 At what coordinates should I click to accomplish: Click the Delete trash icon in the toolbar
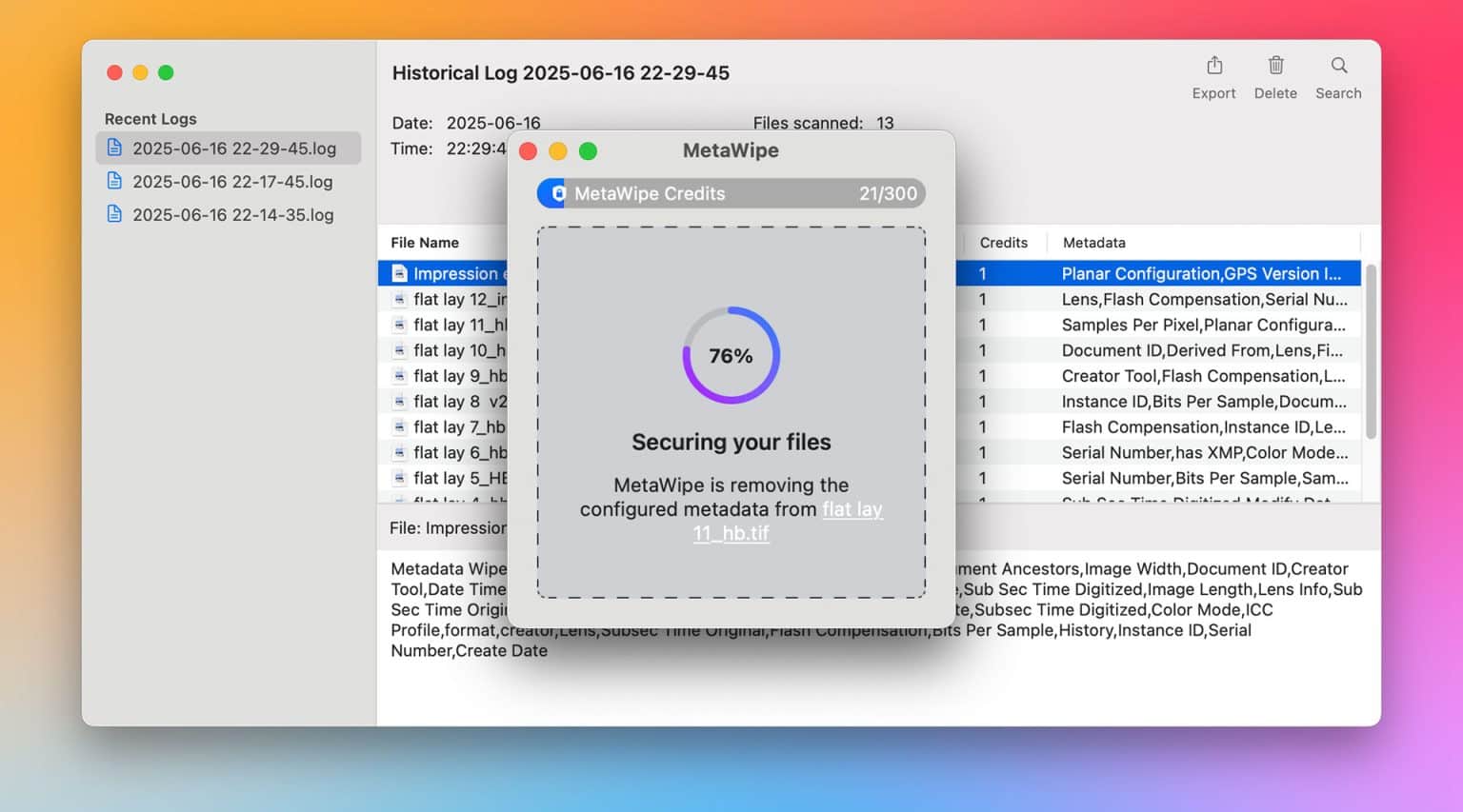pyautogui.click(x=1275, y=66)
